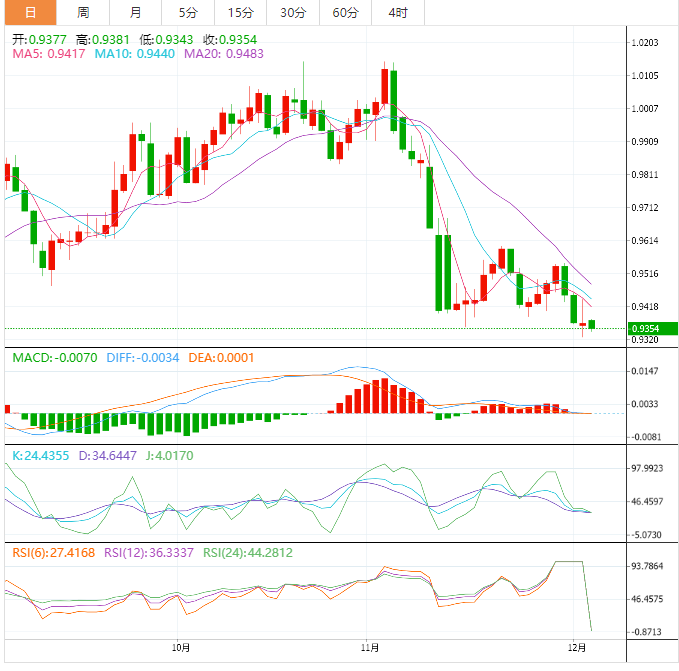Viewport: 679px width, 671px height.
Task: Click the RSI(12):36.3337 label
Action: click(149, 553)
